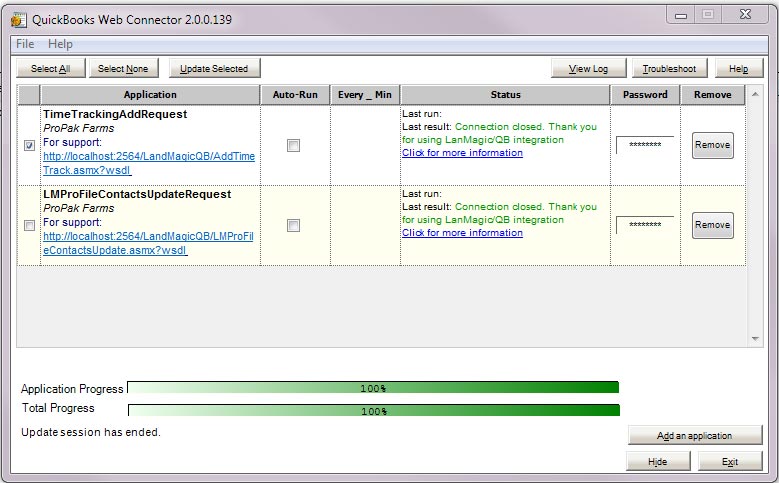Open the File menu
This screenshot has width=779, height=483.
25,44
